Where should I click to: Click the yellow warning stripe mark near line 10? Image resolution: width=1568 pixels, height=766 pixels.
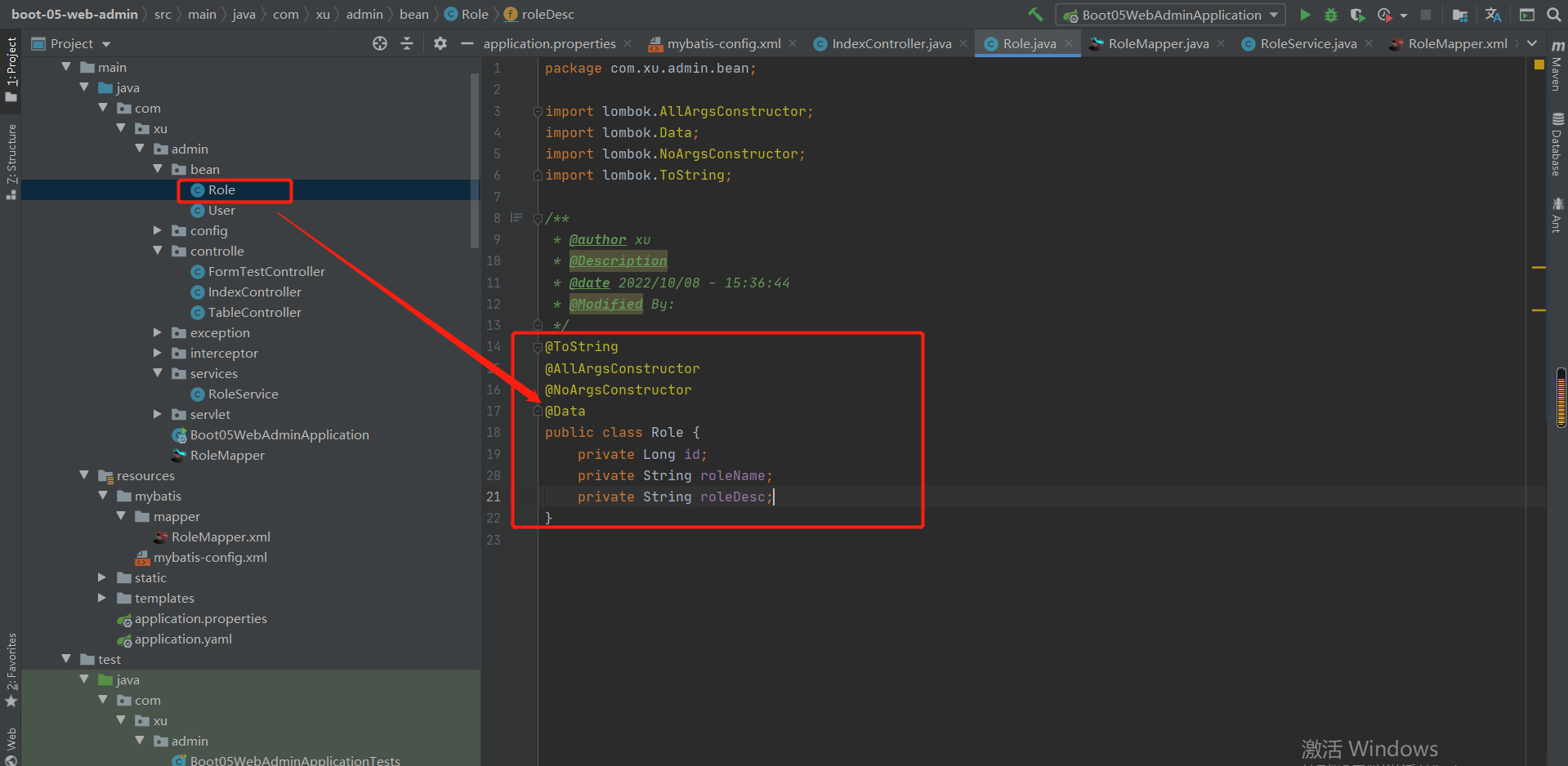[x=1539, y=267]
